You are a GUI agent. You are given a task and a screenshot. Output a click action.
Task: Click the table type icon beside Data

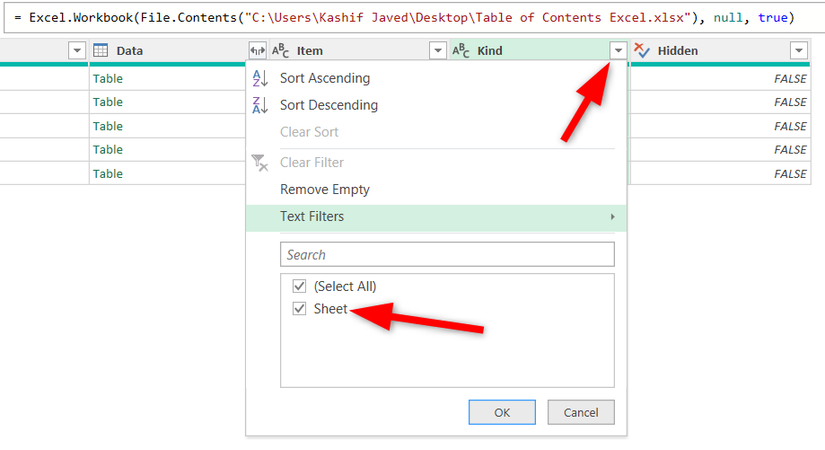tap(100, 51)
